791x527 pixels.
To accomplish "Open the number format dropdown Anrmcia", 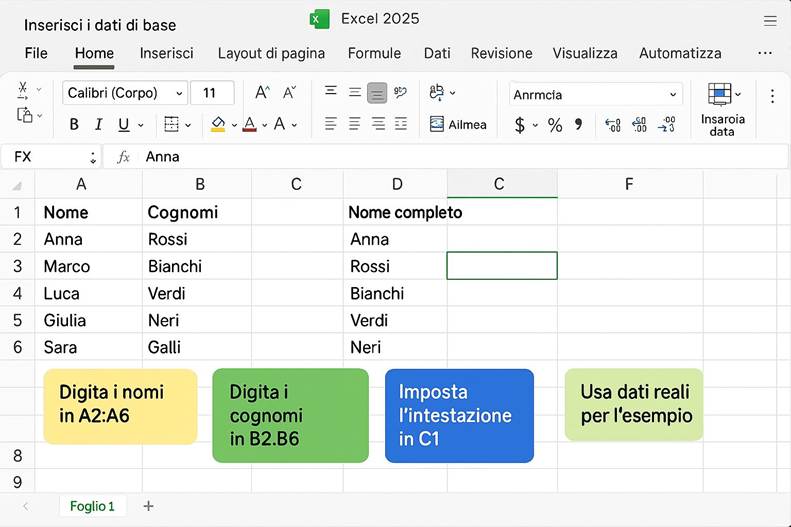I will (x=595, y=94).
